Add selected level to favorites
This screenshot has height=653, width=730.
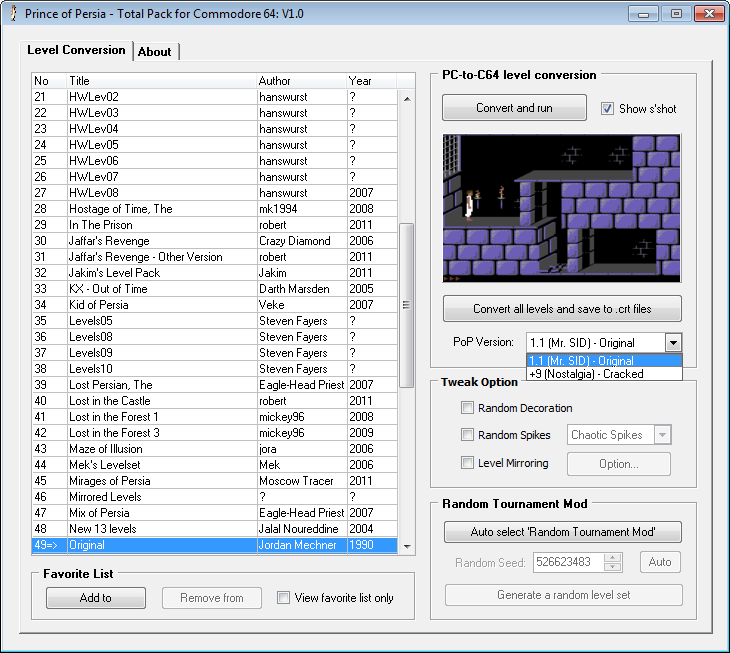pyautogui.click(x=95, y=598)
